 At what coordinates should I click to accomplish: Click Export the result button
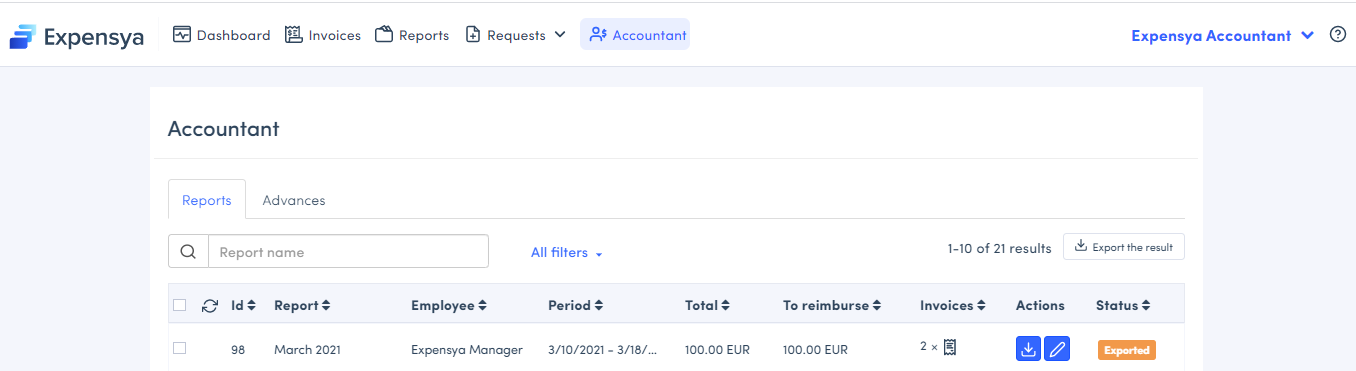pos(1124,247)
